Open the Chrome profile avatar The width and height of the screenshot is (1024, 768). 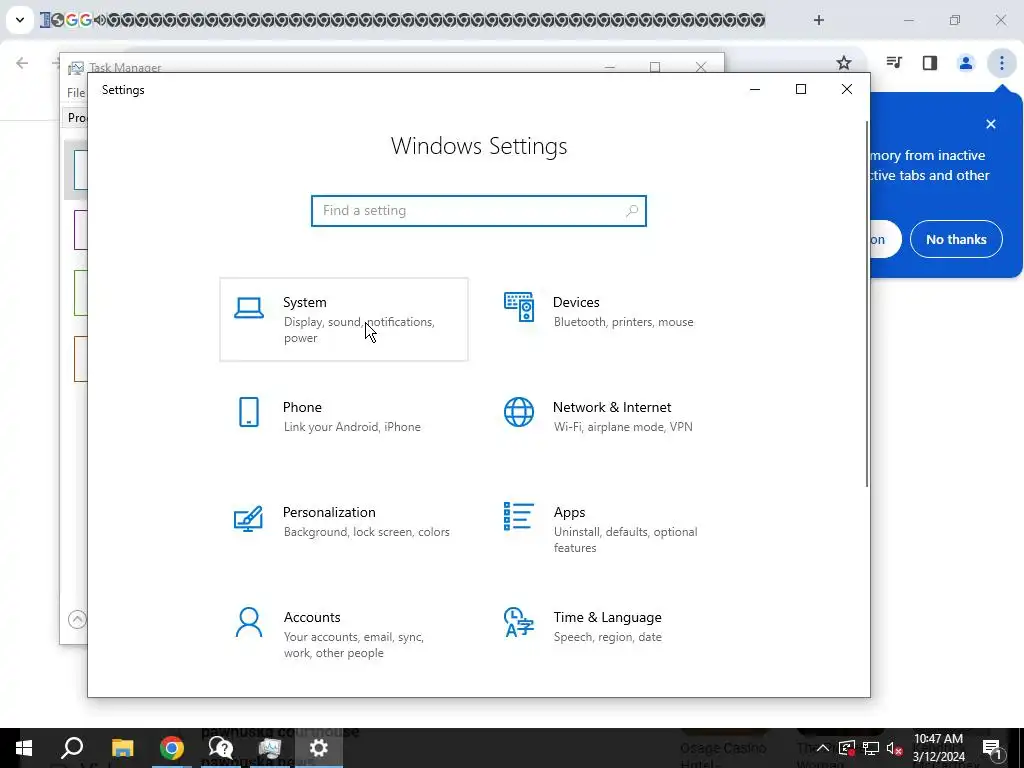[966, 63]
